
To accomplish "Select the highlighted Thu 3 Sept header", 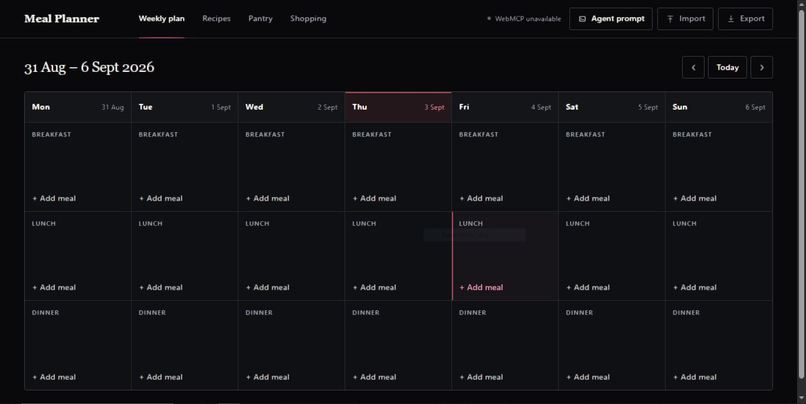I will (398, 107).
